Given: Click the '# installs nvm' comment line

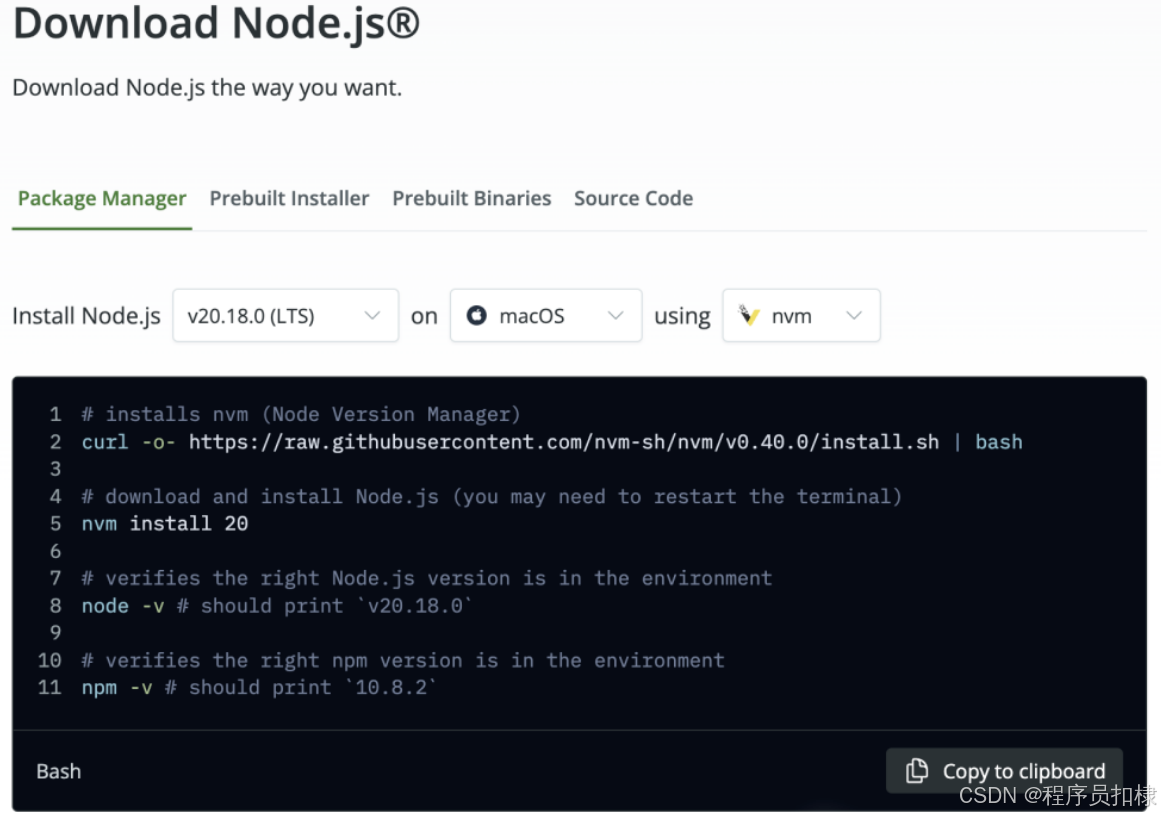Looking at the screenshot, I should pyautogui.click(x=301, y=414).
